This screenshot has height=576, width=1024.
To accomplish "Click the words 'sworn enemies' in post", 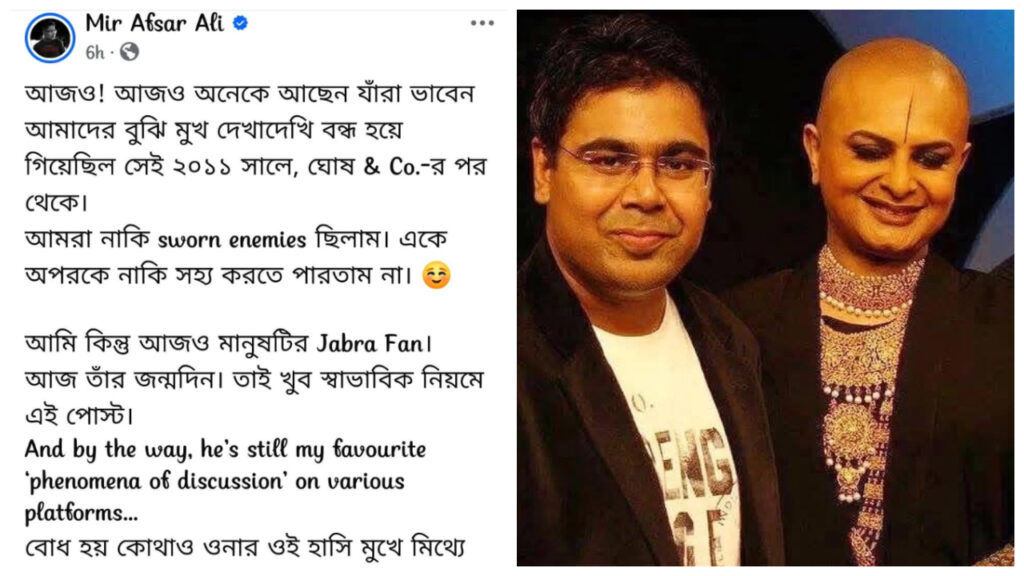I will pos(232,240).
